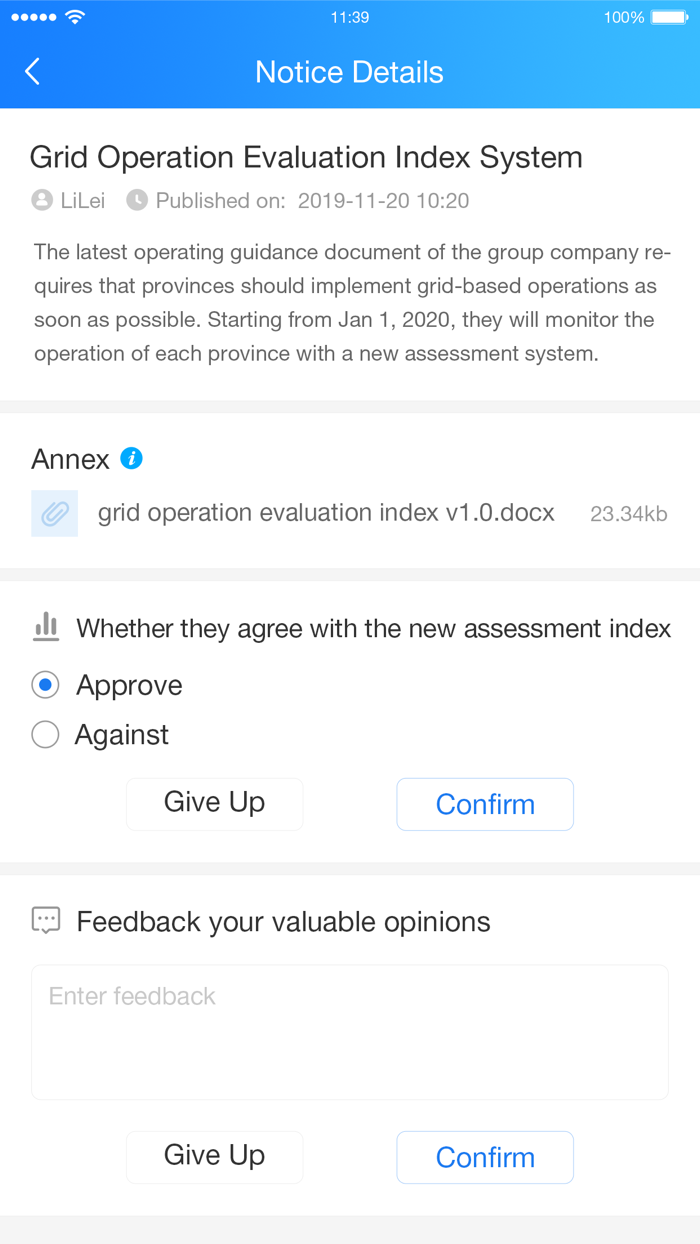Tap the feedback speech bubble icon
Screen dimensions: 700x1244
pyautogui.click(x=46, y=921)
